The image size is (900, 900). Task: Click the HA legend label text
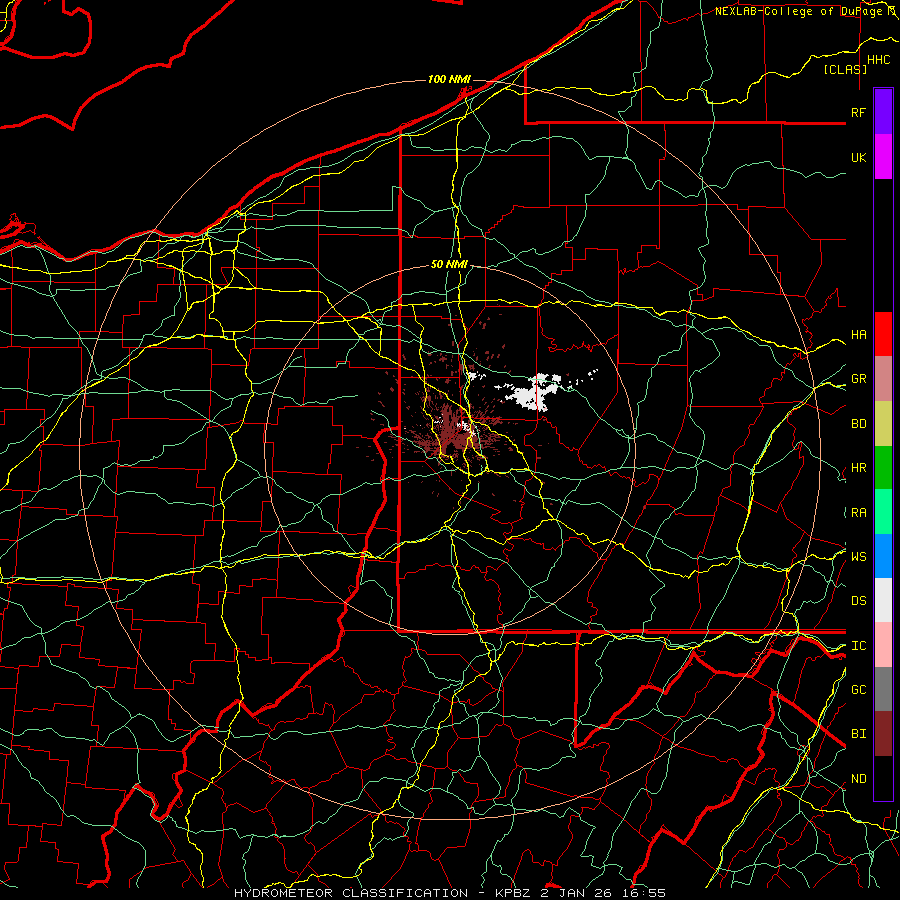click(x=859, y=335)
